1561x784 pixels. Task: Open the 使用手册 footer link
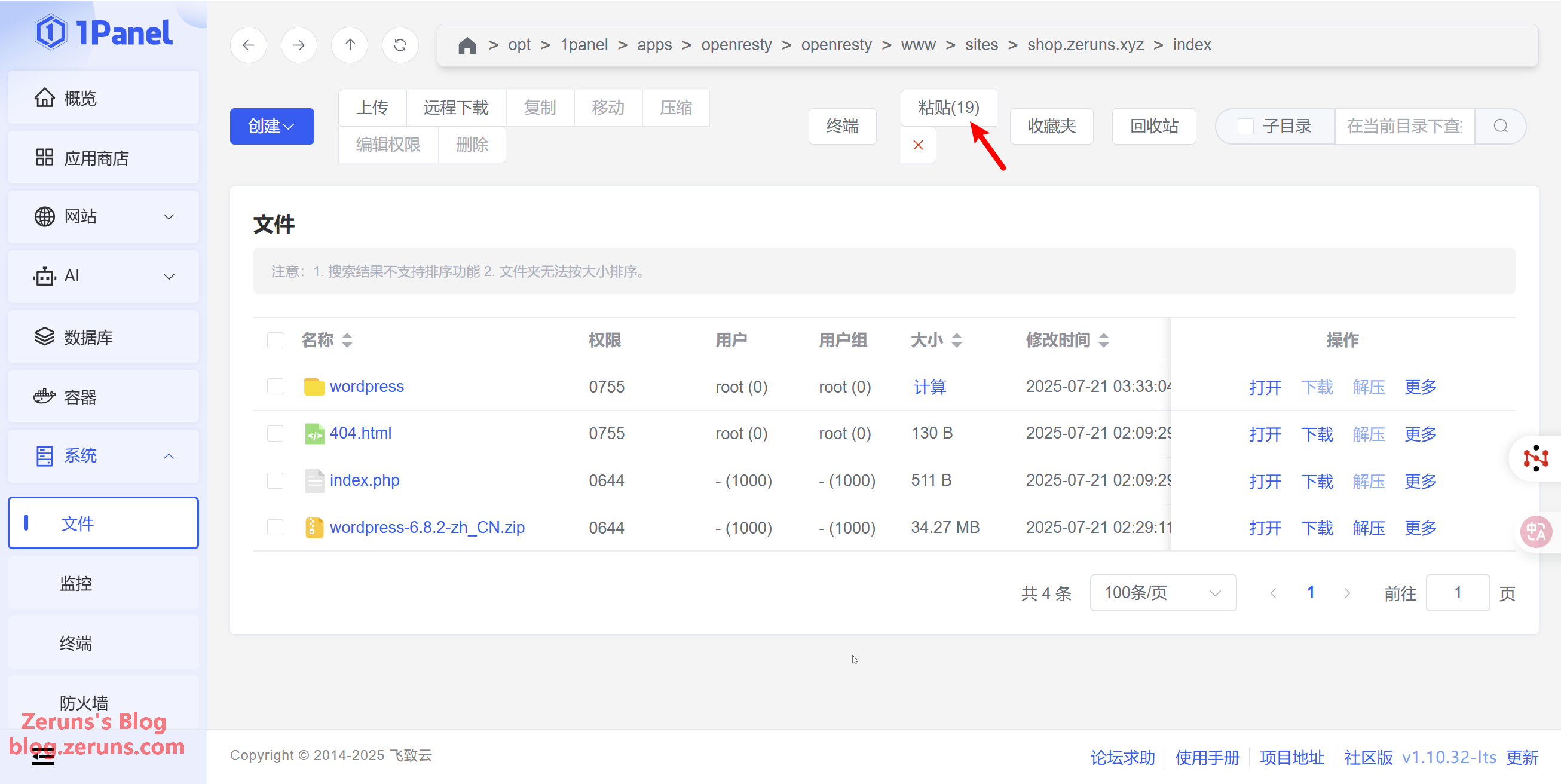[1207, 757]
